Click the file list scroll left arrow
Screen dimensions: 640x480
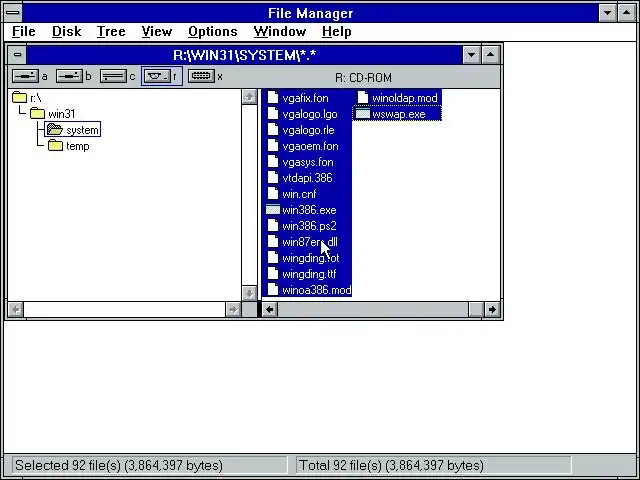pos(270,309)
